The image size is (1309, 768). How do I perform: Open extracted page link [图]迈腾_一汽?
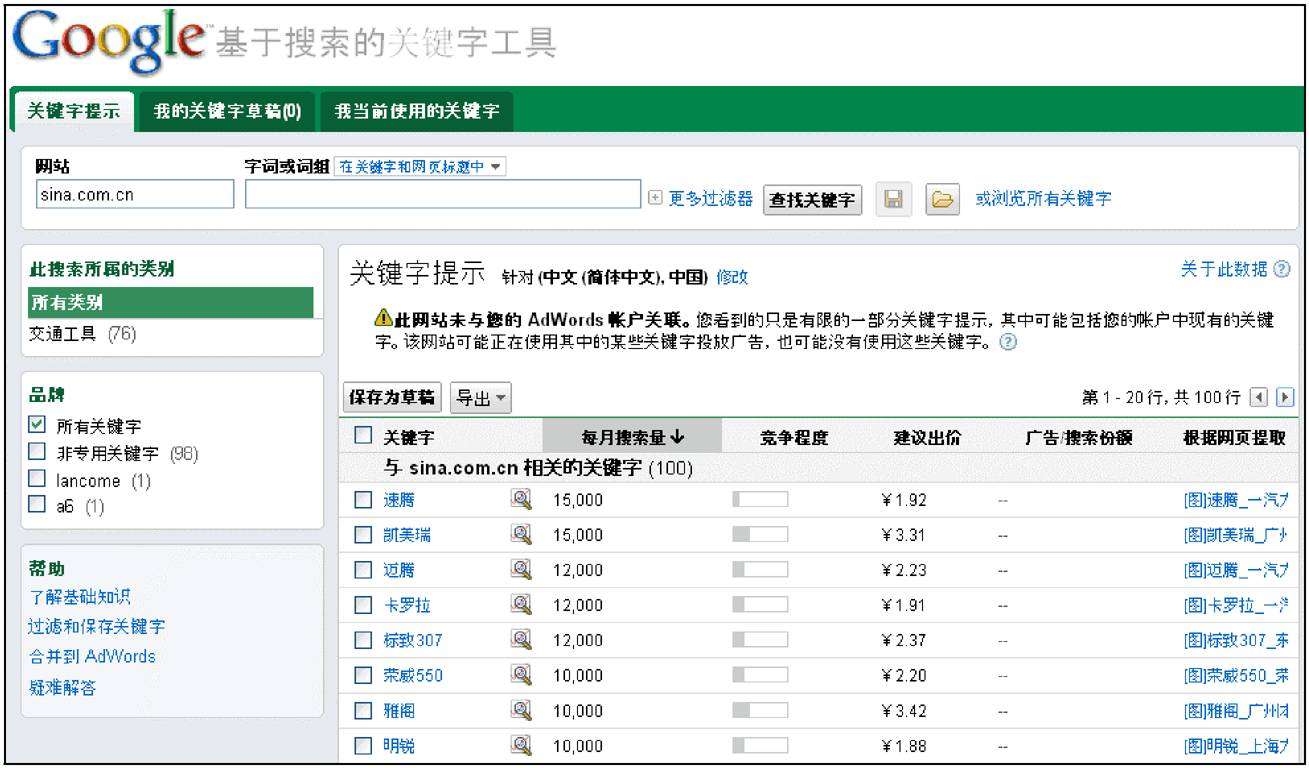point(1236,571)
